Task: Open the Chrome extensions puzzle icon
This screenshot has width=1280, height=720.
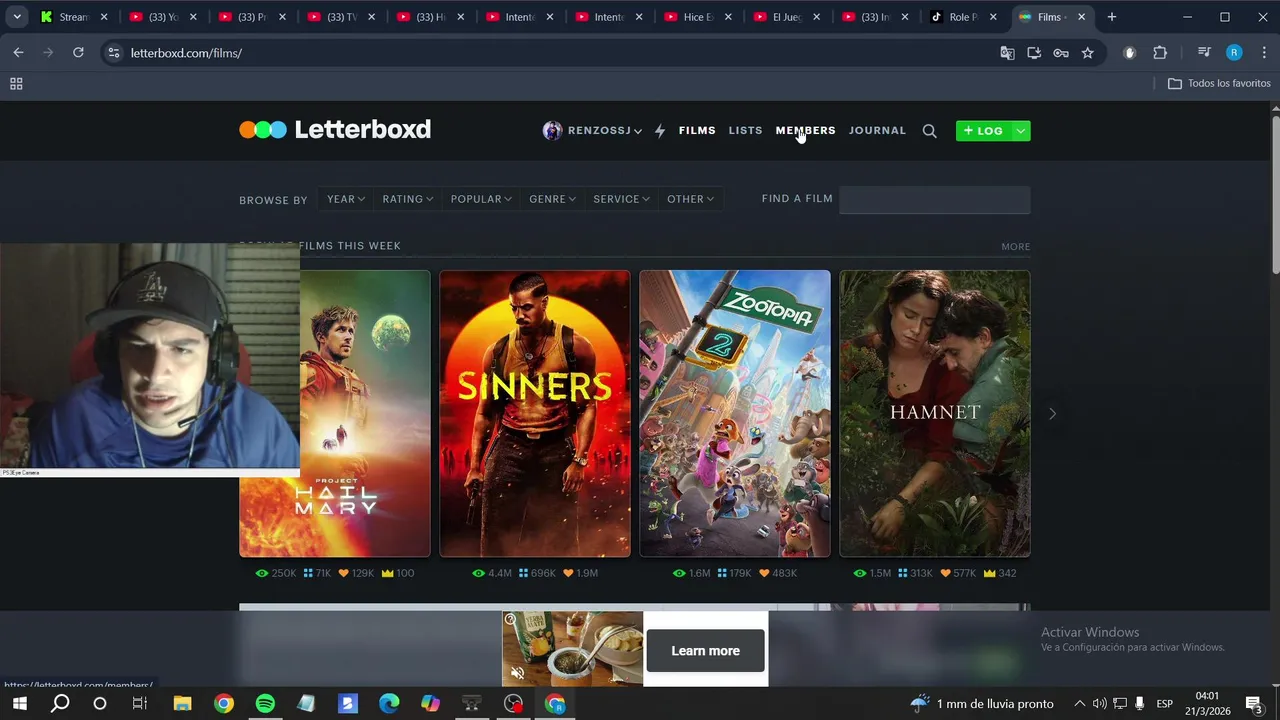Action: pyautogui.click(x=1160, y=53)
